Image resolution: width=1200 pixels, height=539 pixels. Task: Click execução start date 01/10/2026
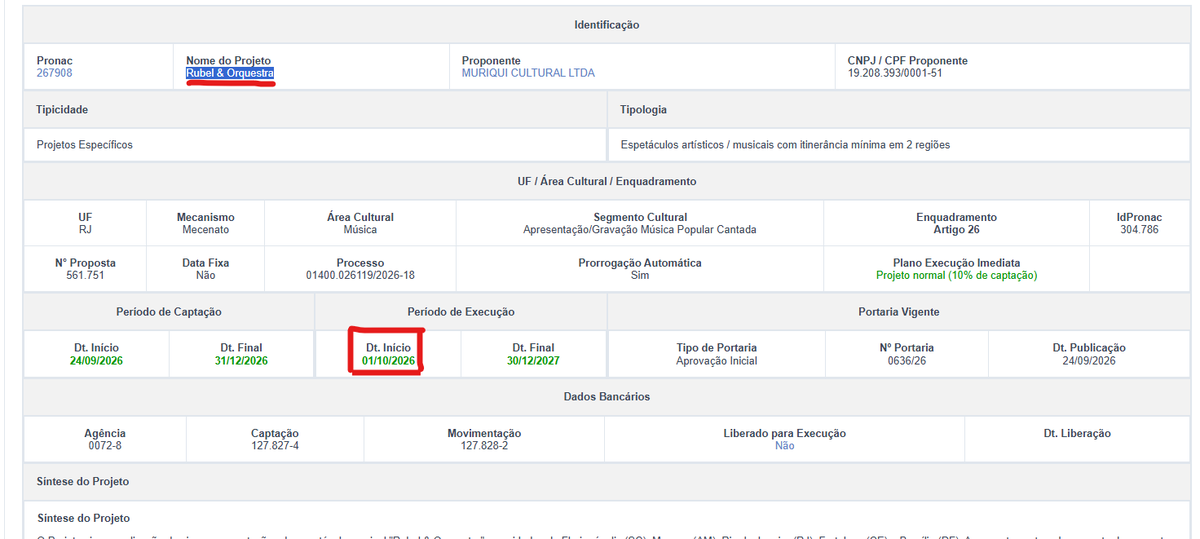tap(389, 361)
